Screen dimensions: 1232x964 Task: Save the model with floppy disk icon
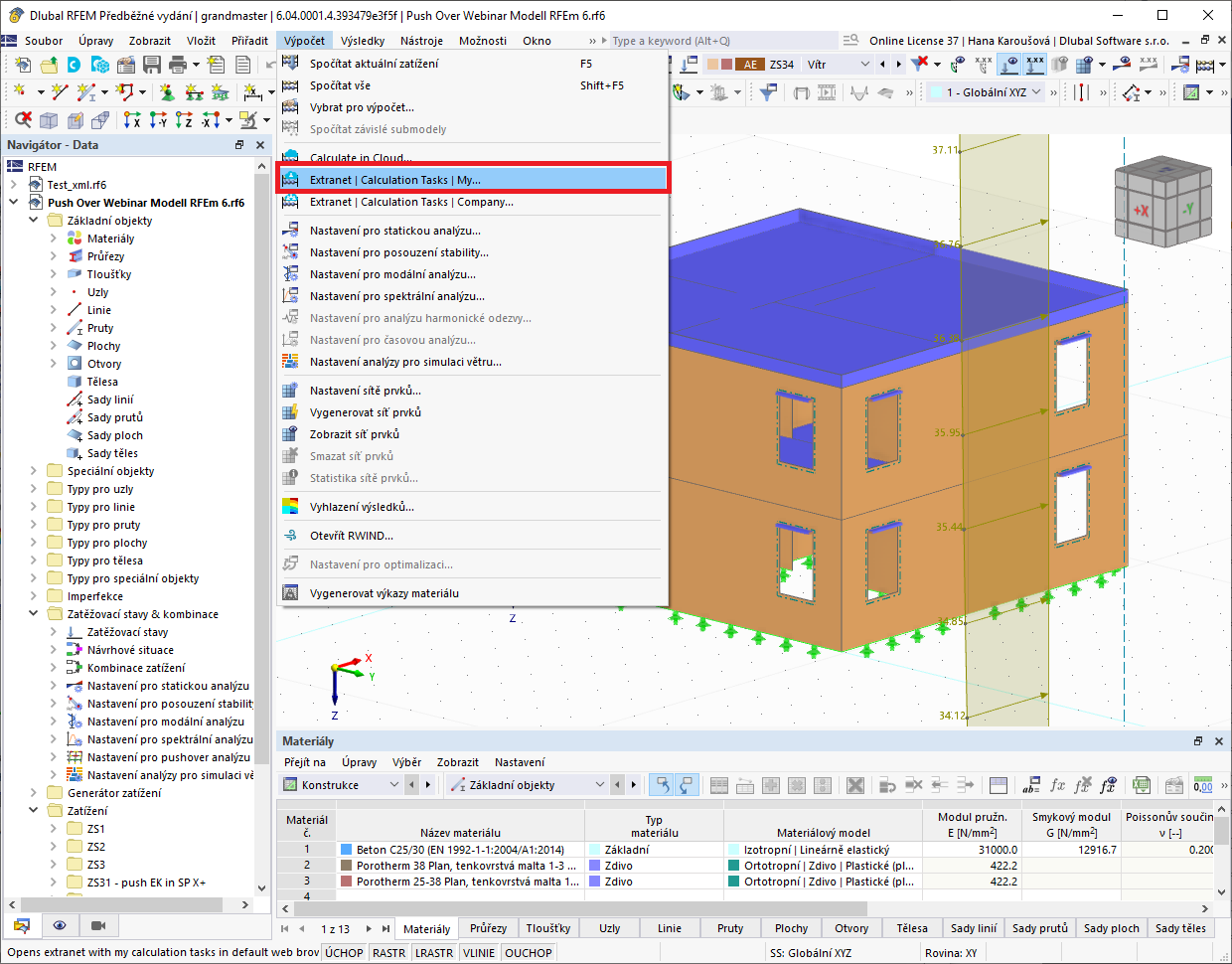[152, 65]
